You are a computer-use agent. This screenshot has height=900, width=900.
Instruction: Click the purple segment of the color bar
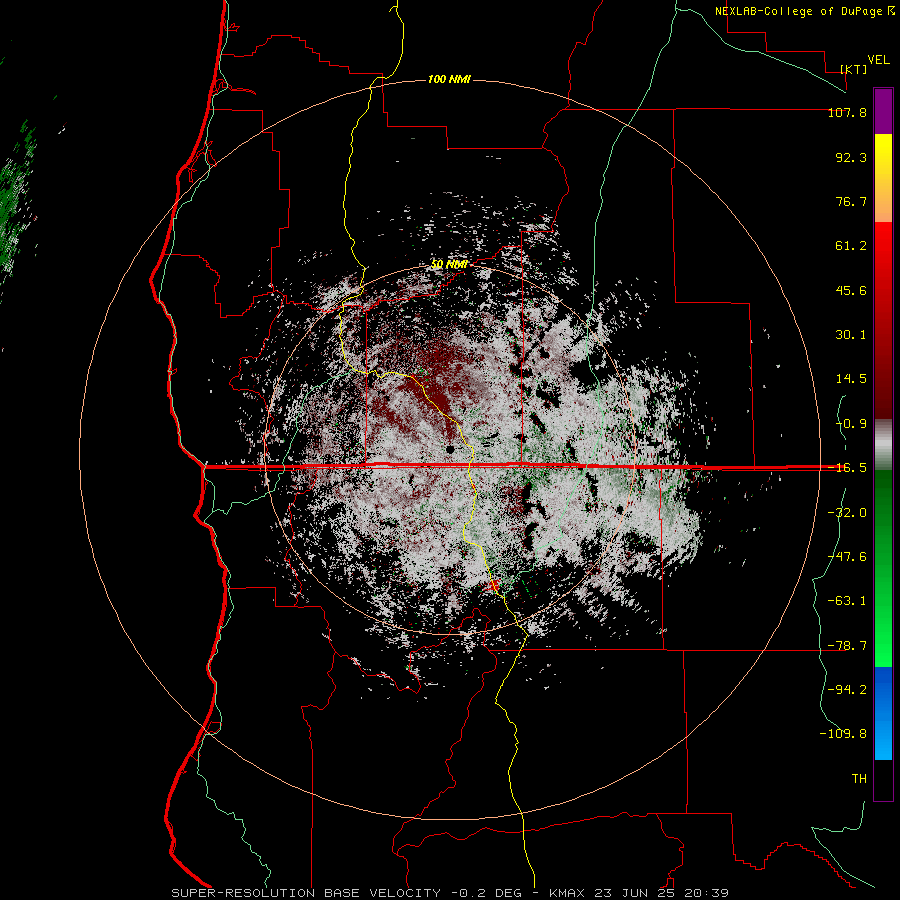(883, 111)
